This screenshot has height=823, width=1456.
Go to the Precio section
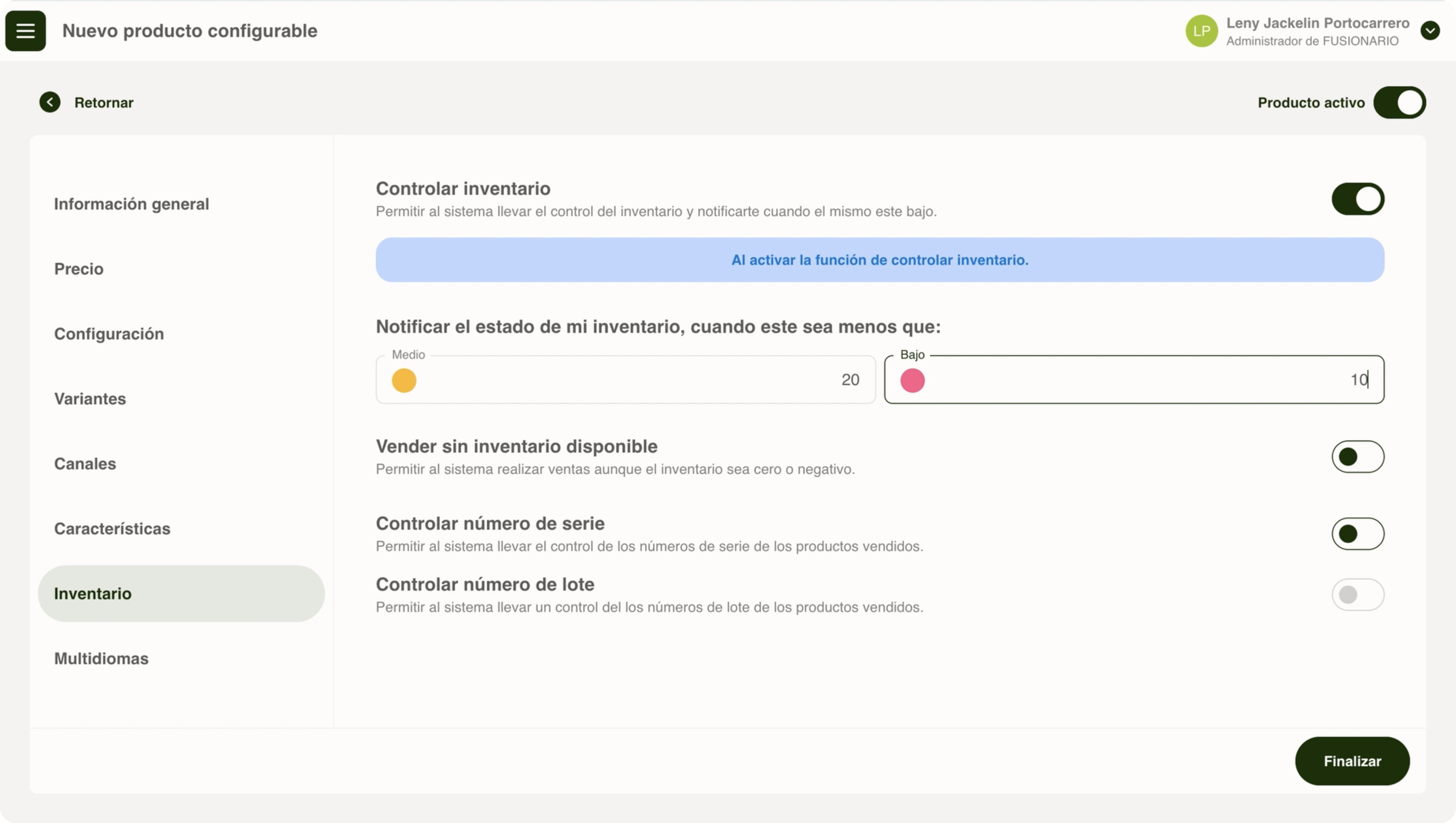78,269
